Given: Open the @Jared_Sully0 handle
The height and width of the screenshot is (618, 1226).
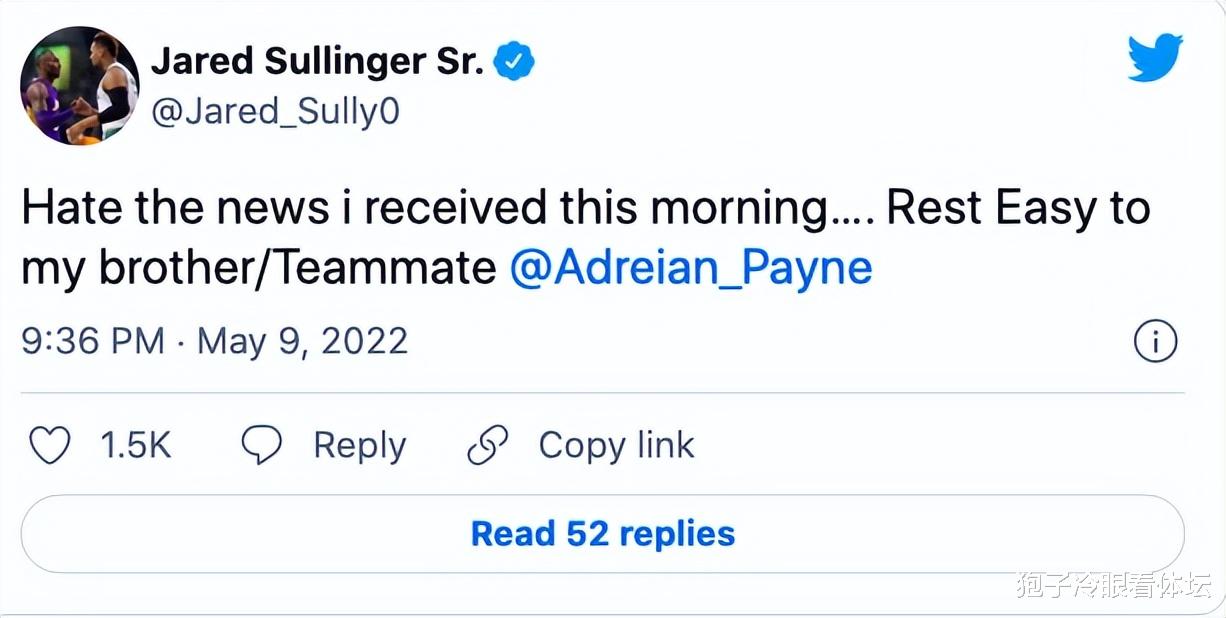Looking at the screenshot, I should click(275, 111).
